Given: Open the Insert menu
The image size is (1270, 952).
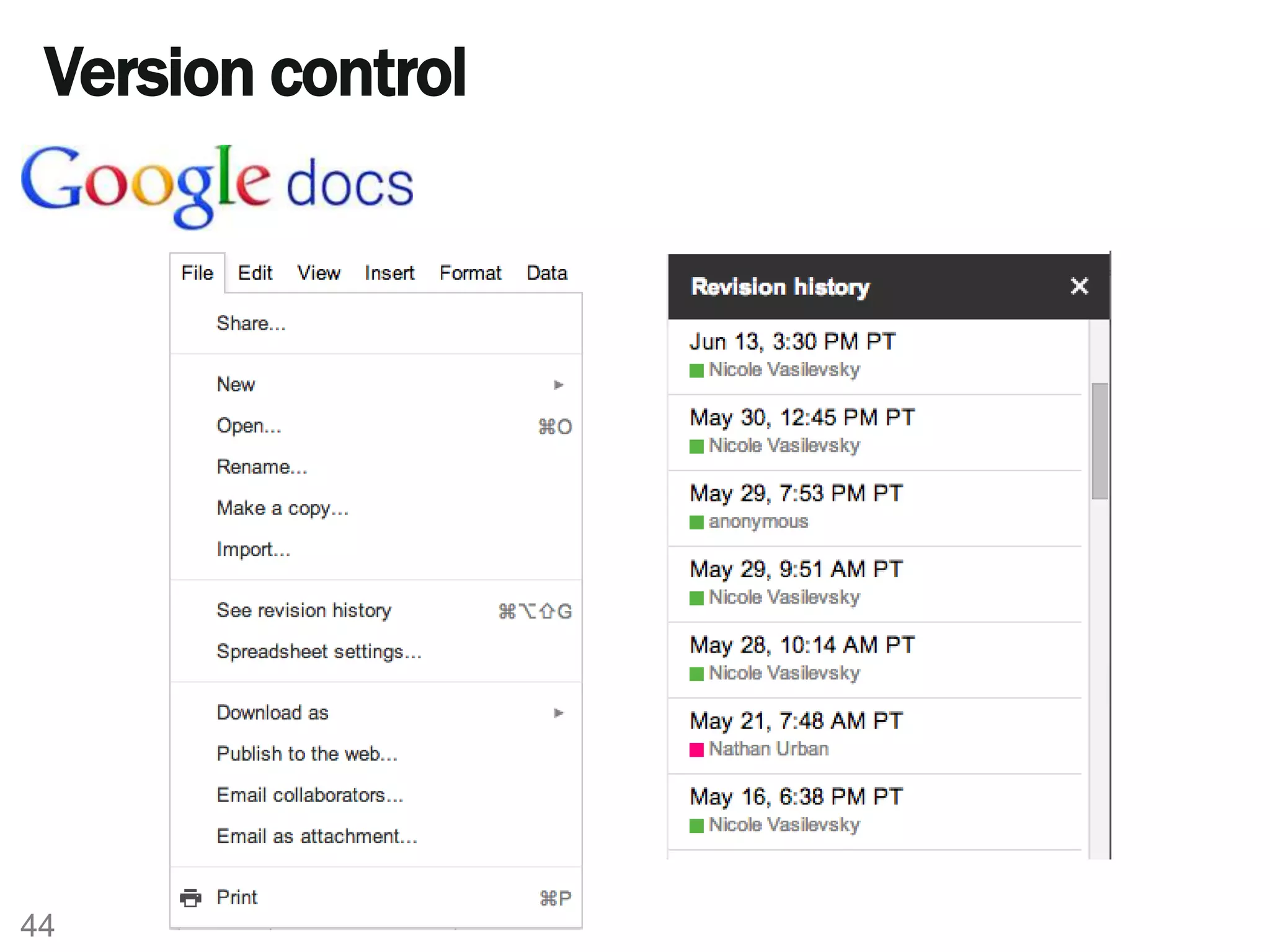Looking at the screenshot, I should pyautogui.click(x=389, y=273).
